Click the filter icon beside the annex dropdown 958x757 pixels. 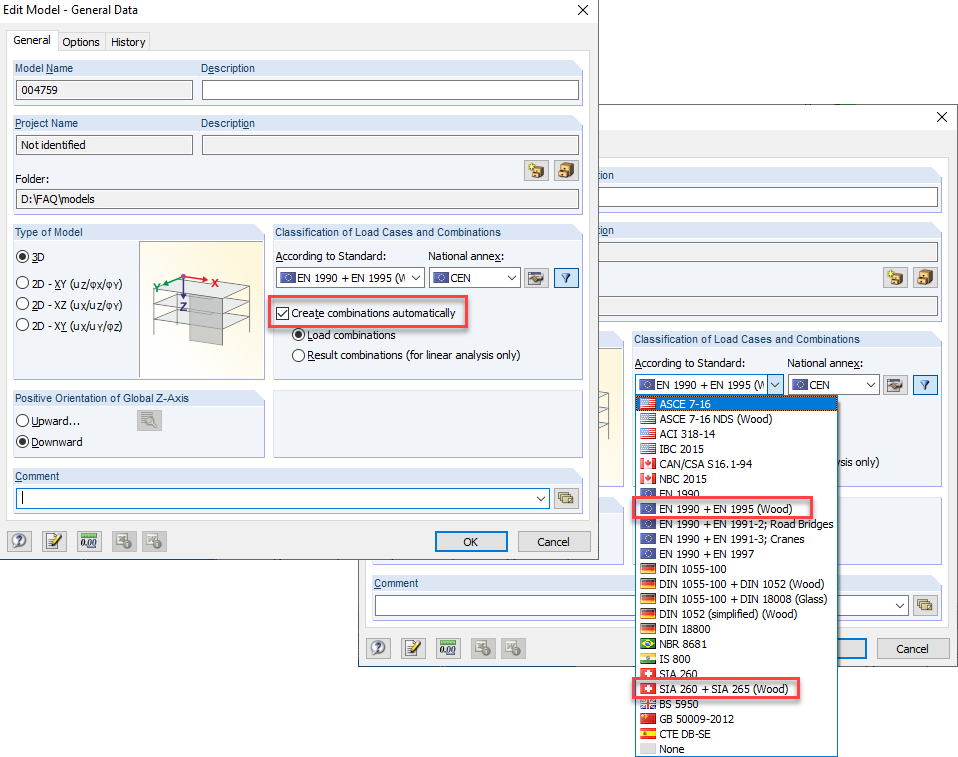[566, 277]
